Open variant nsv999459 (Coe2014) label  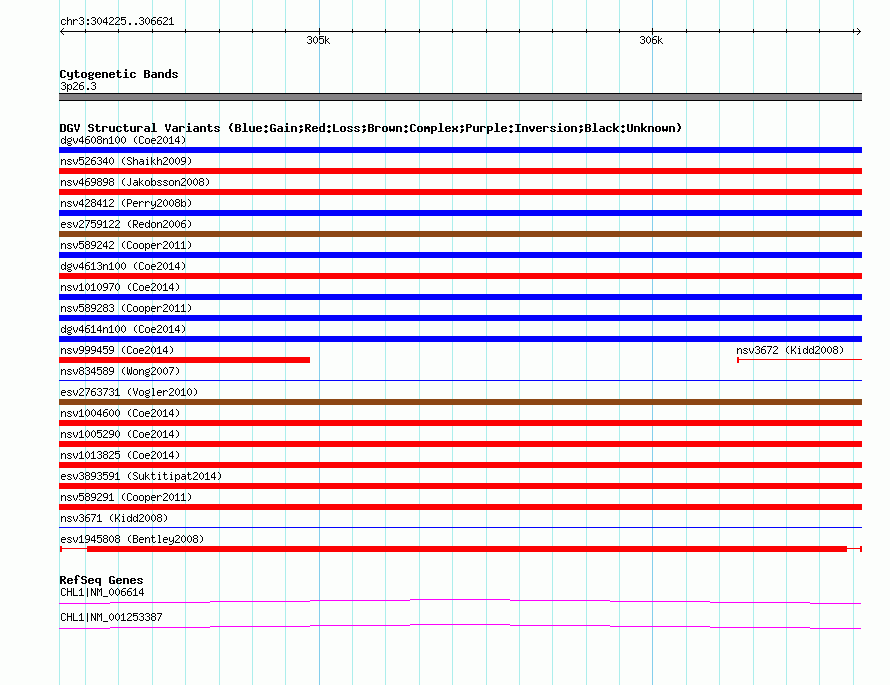coord(117,350)
